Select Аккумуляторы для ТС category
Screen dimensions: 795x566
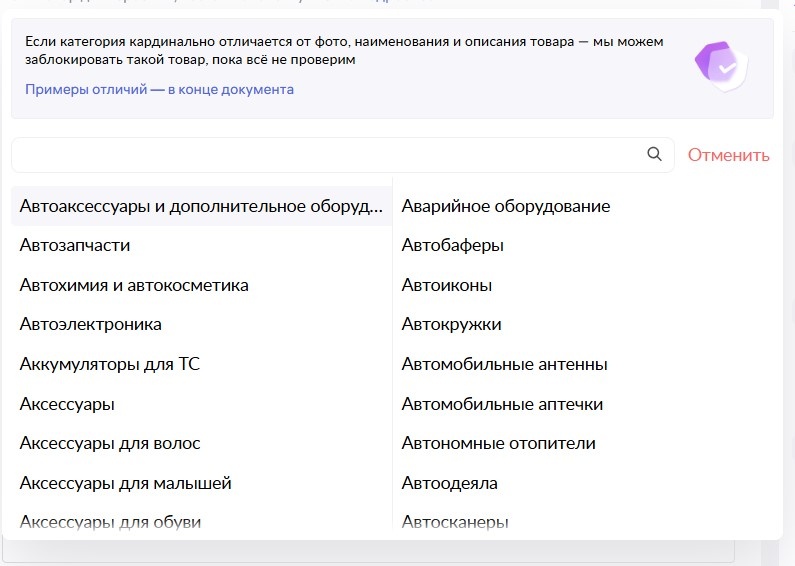pos(110,364)
